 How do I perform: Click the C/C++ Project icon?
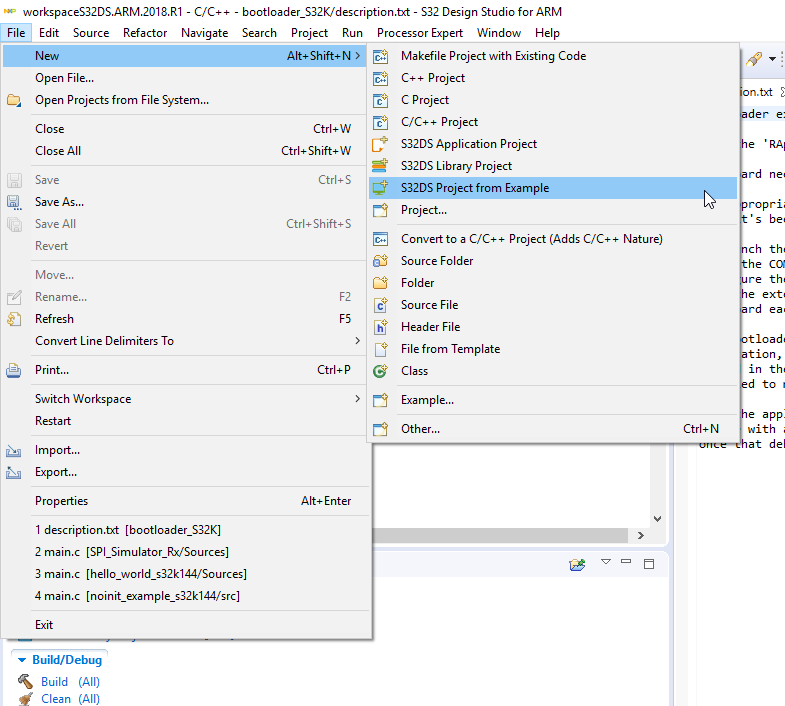[380, 122]
